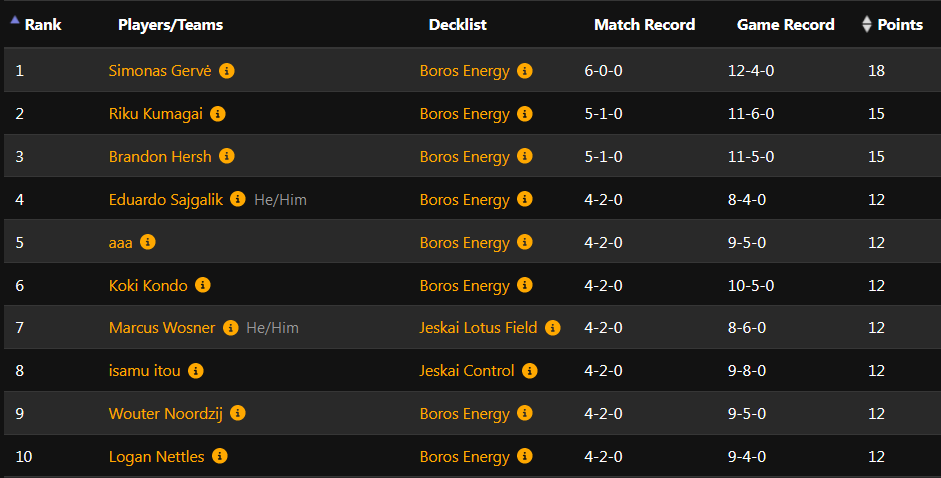The image size is (941, 478).
Task: Click info icon next to Eduardo Sajgalik
Action: pyautogui.click(x=238, y=199)
